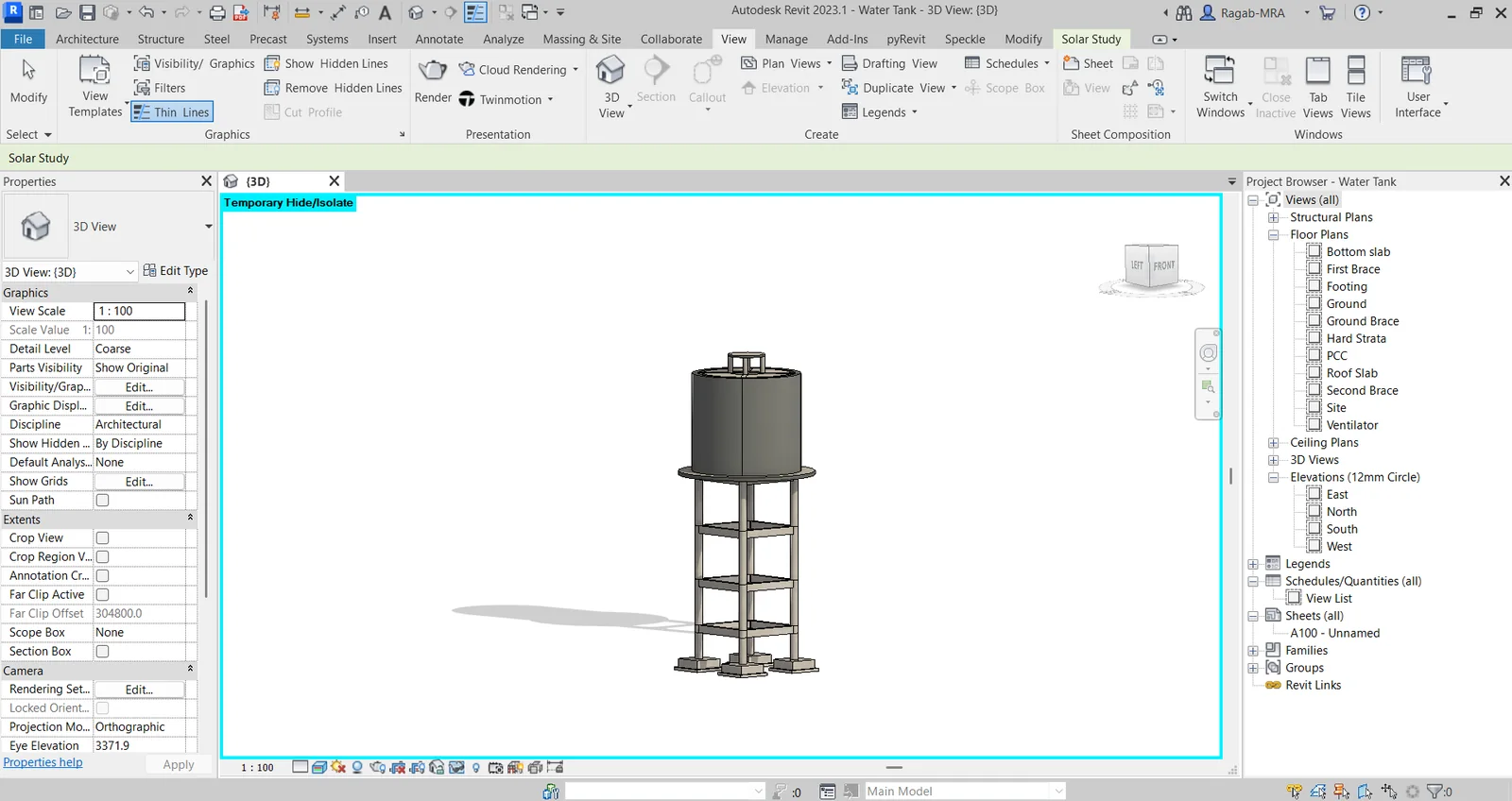Image resolution: width=1512 pixels, height=801 pixels.
Task: Select Remove Hidden Lines tool
Action: (x=333, y=88)
